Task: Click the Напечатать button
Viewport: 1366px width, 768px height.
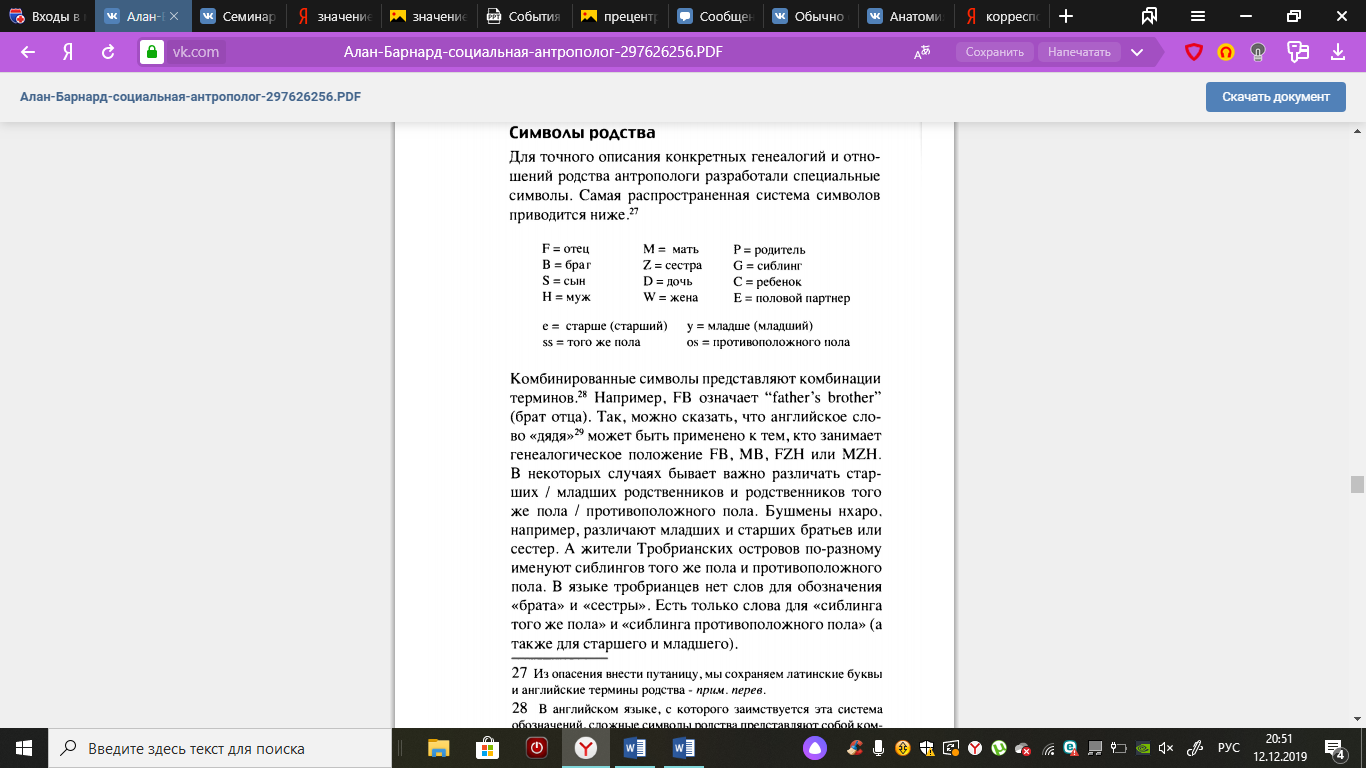Action: pyautogui.click(x=1080, y=52)
